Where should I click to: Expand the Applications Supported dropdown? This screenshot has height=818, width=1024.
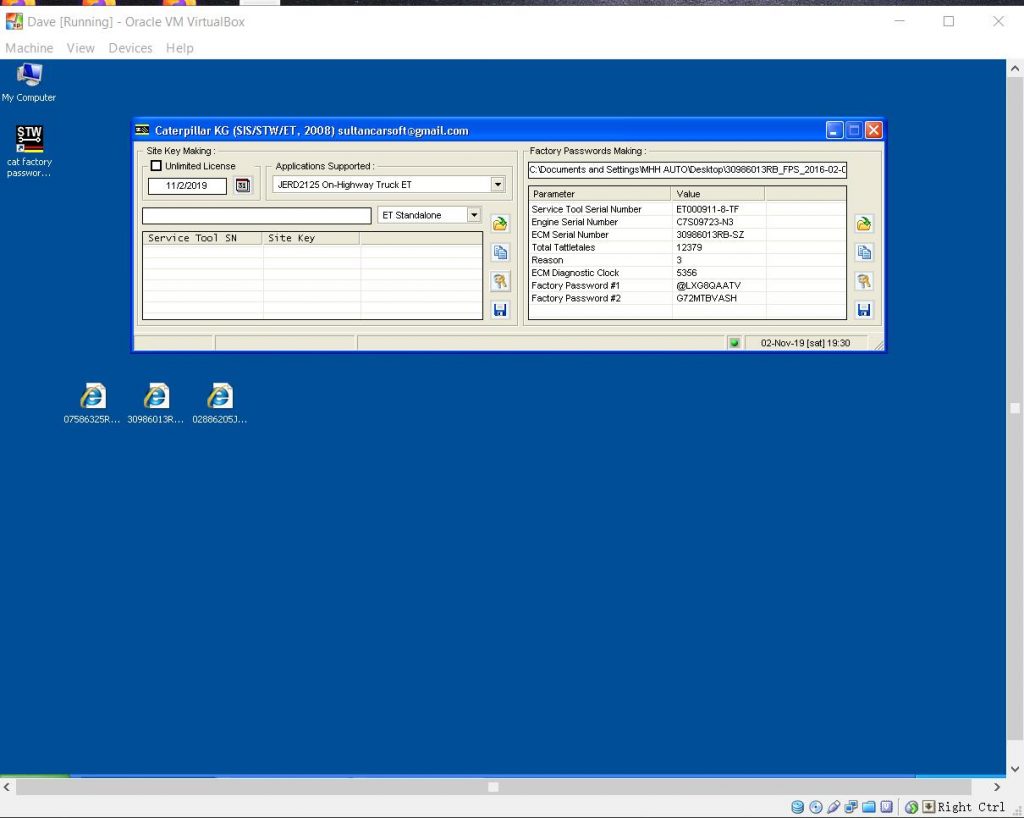click(497, 184)
